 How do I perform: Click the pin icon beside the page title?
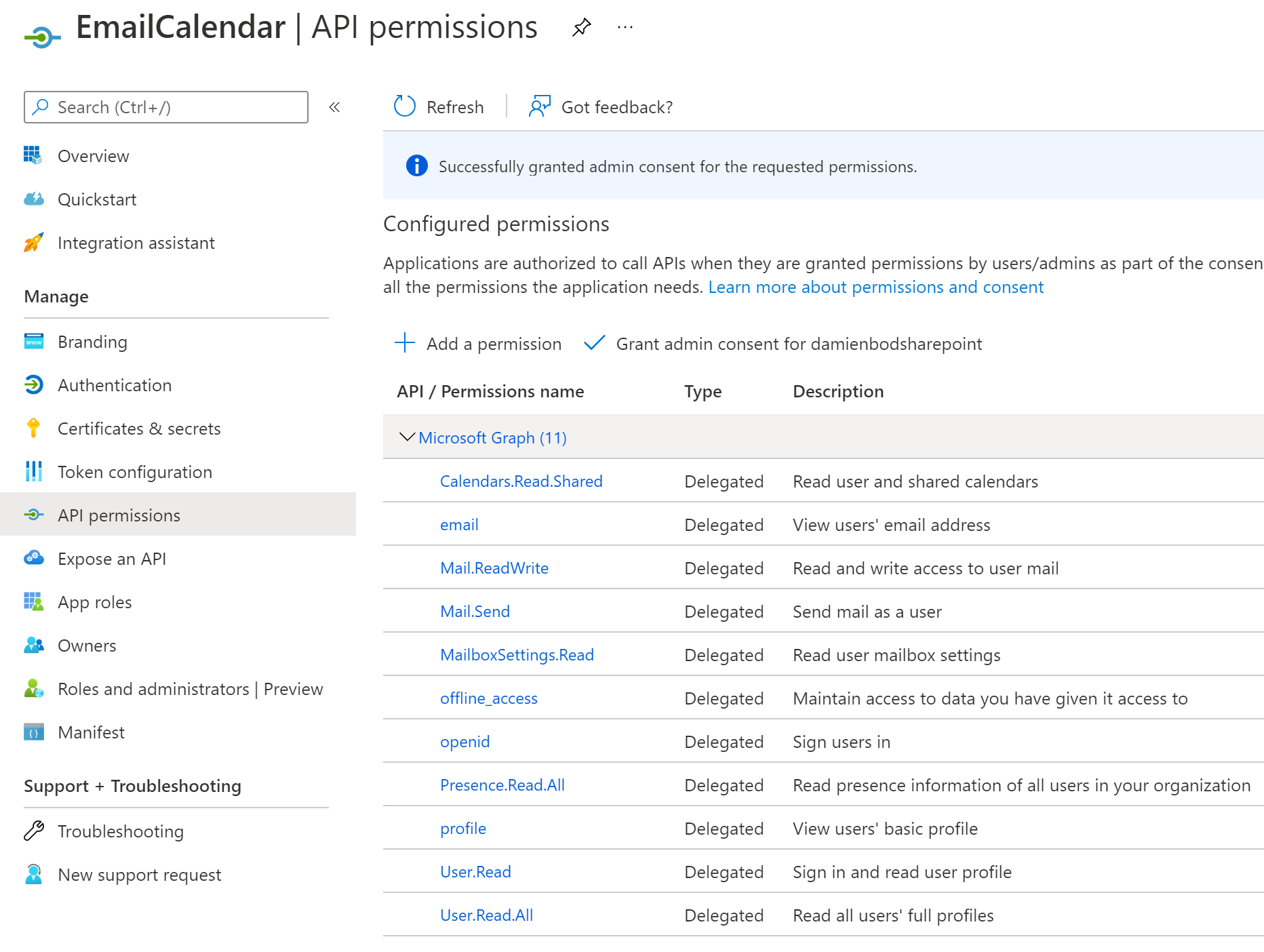point(581,28)
